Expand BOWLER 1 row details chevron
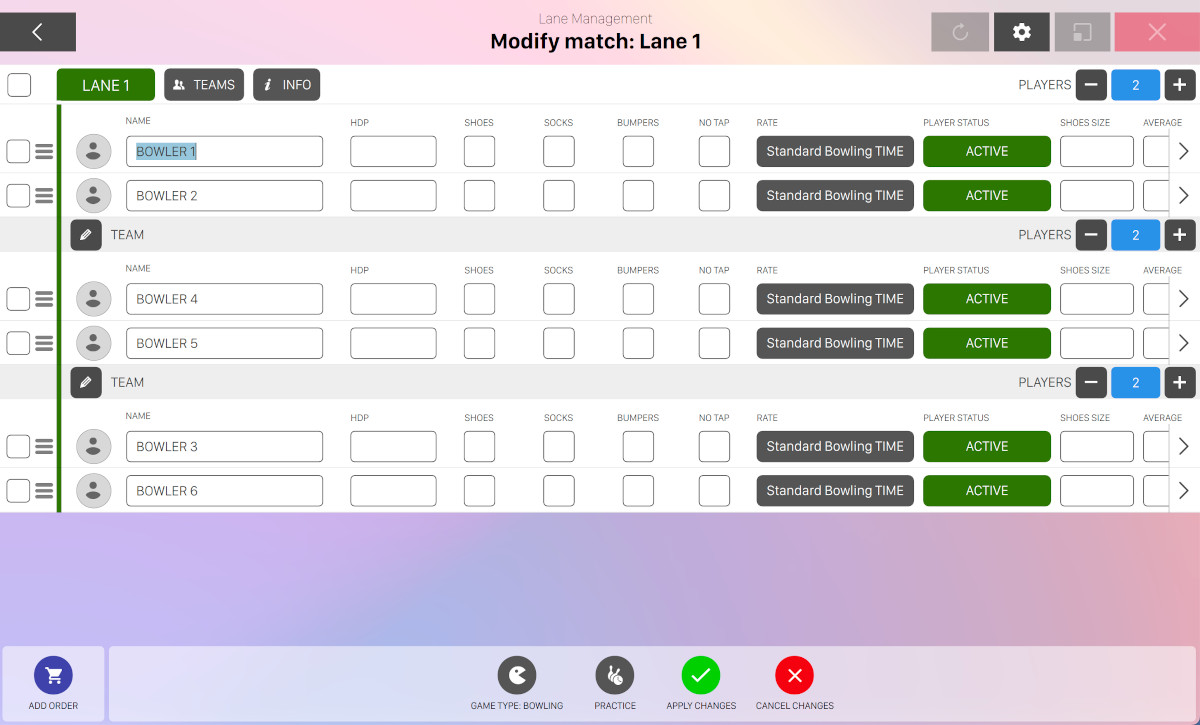Viewport: 1200px width, 725px height. (1184, 152)
